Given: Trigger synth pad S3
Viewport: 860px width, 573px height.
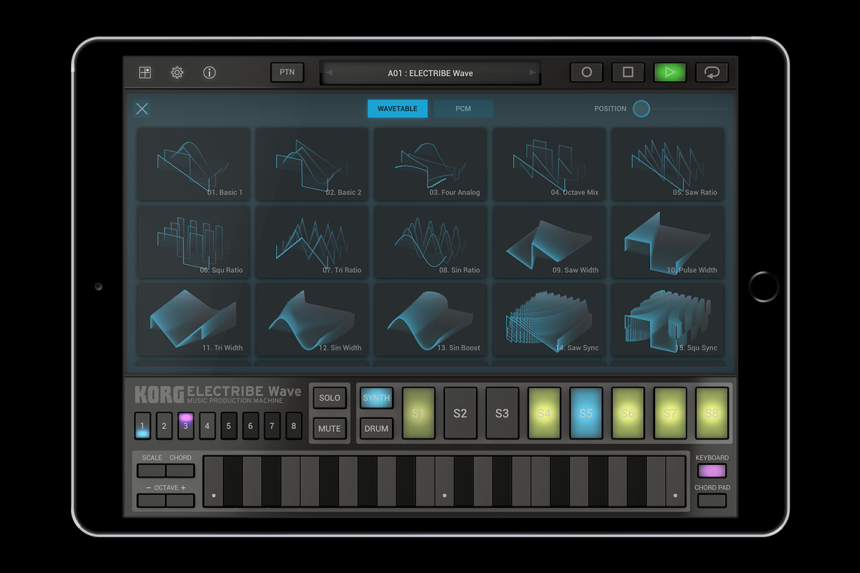Looking at the screenshot, I should [x=502, y=413].
